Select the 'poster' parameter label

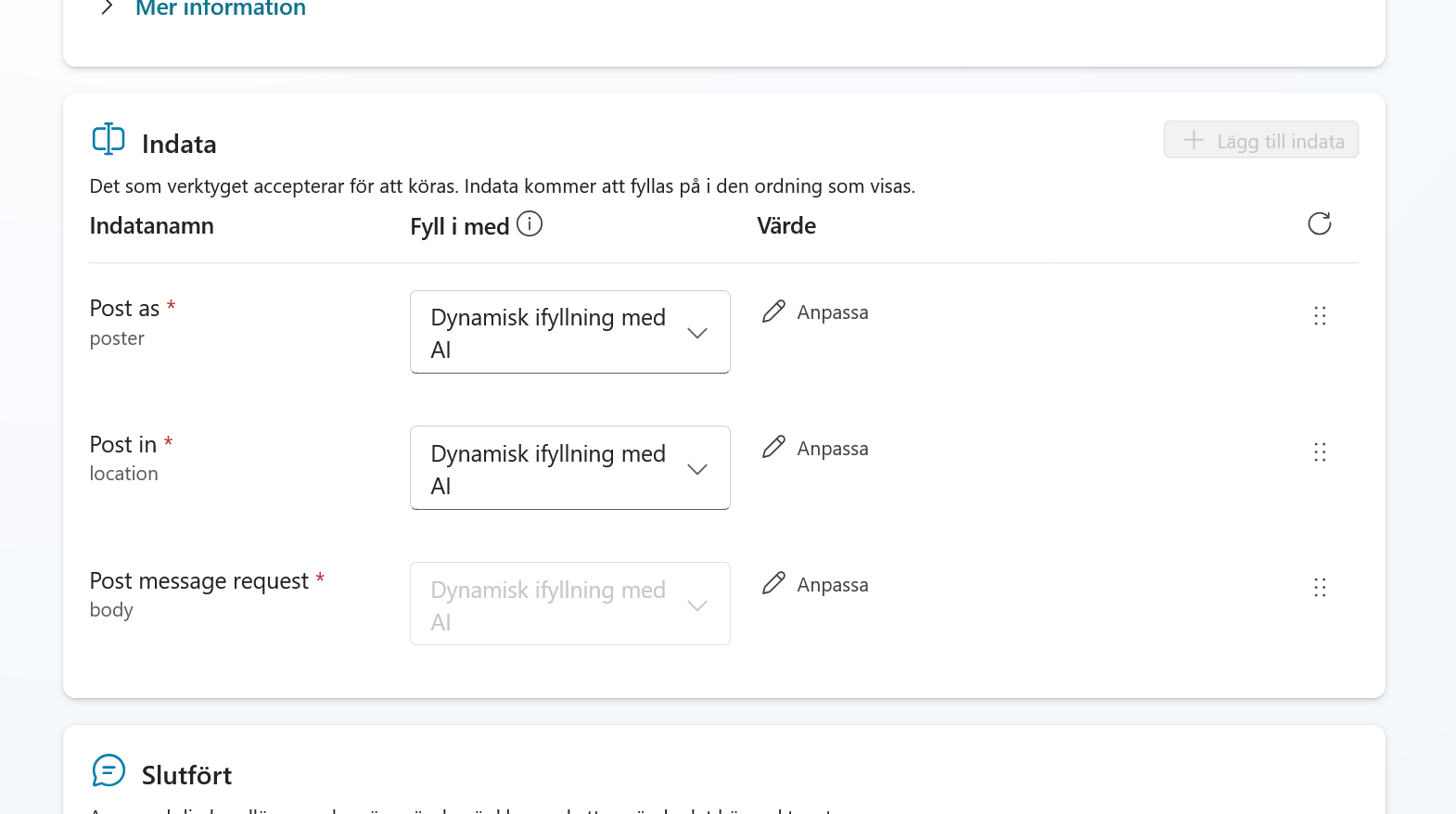tap(117, 338)
